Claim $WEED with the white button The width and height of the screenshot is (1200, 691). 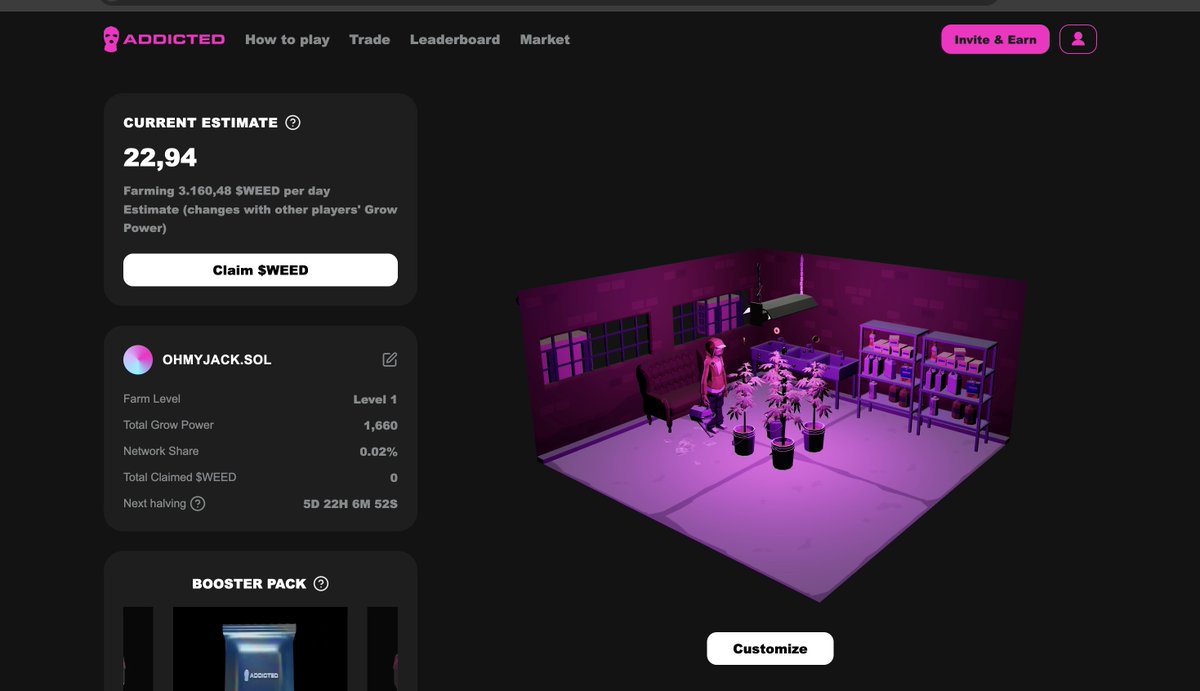click(260, 270)
